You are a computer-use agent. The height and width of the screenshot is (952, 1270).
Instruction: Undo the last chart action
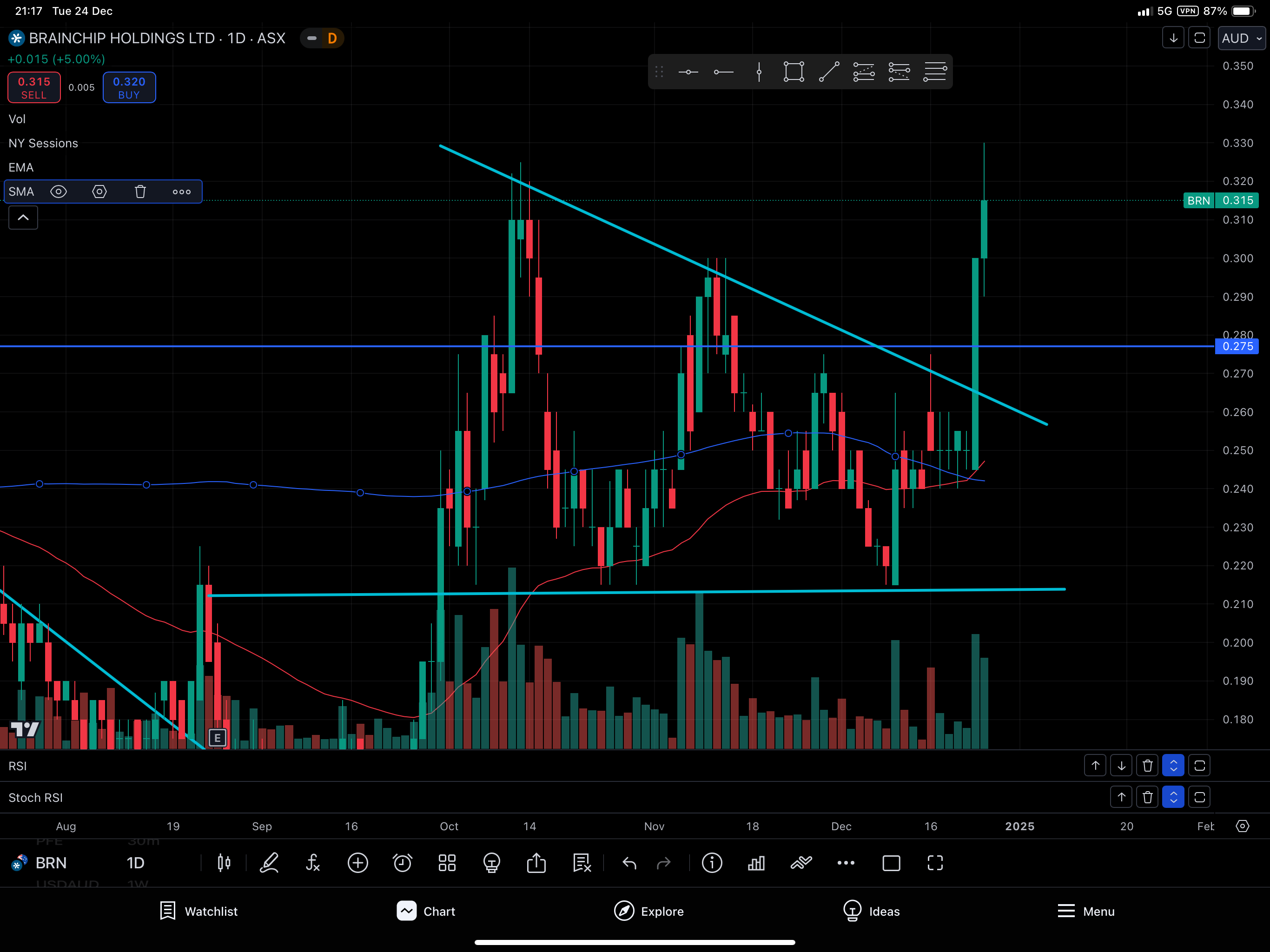click(x=629, y=863)
